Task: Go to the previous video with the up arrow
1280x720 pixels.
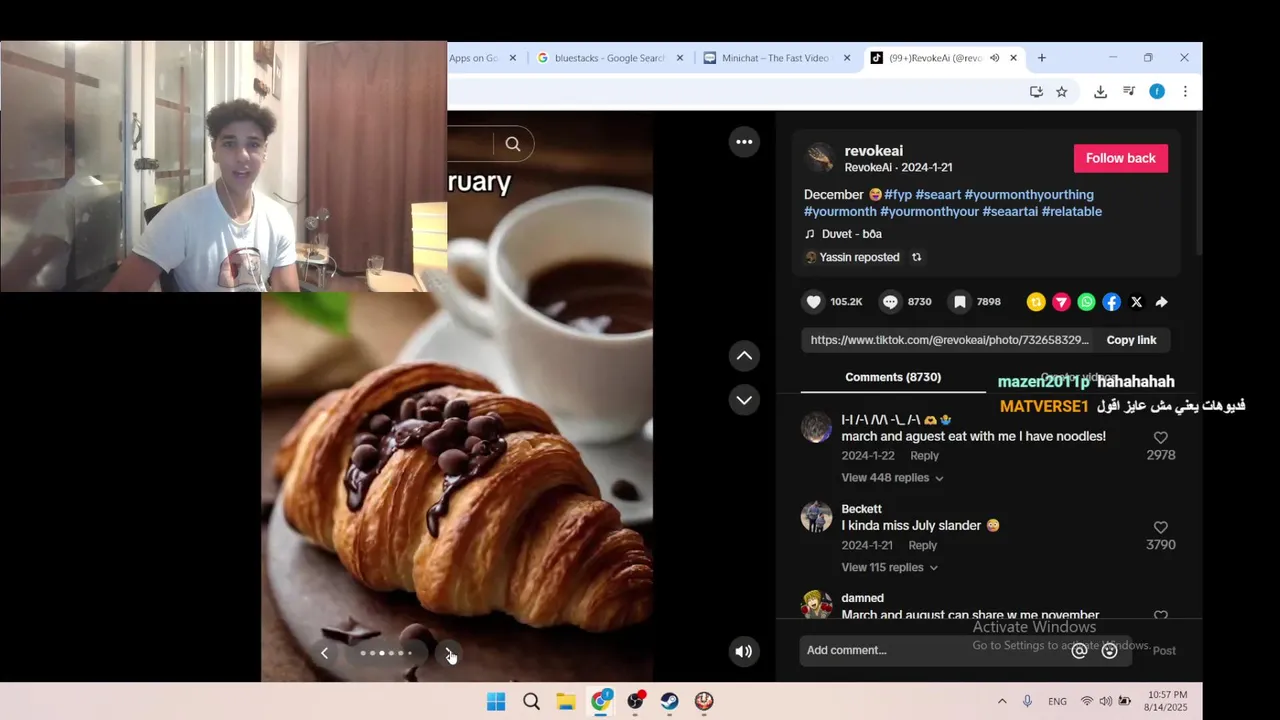Action: pos(744,356)
